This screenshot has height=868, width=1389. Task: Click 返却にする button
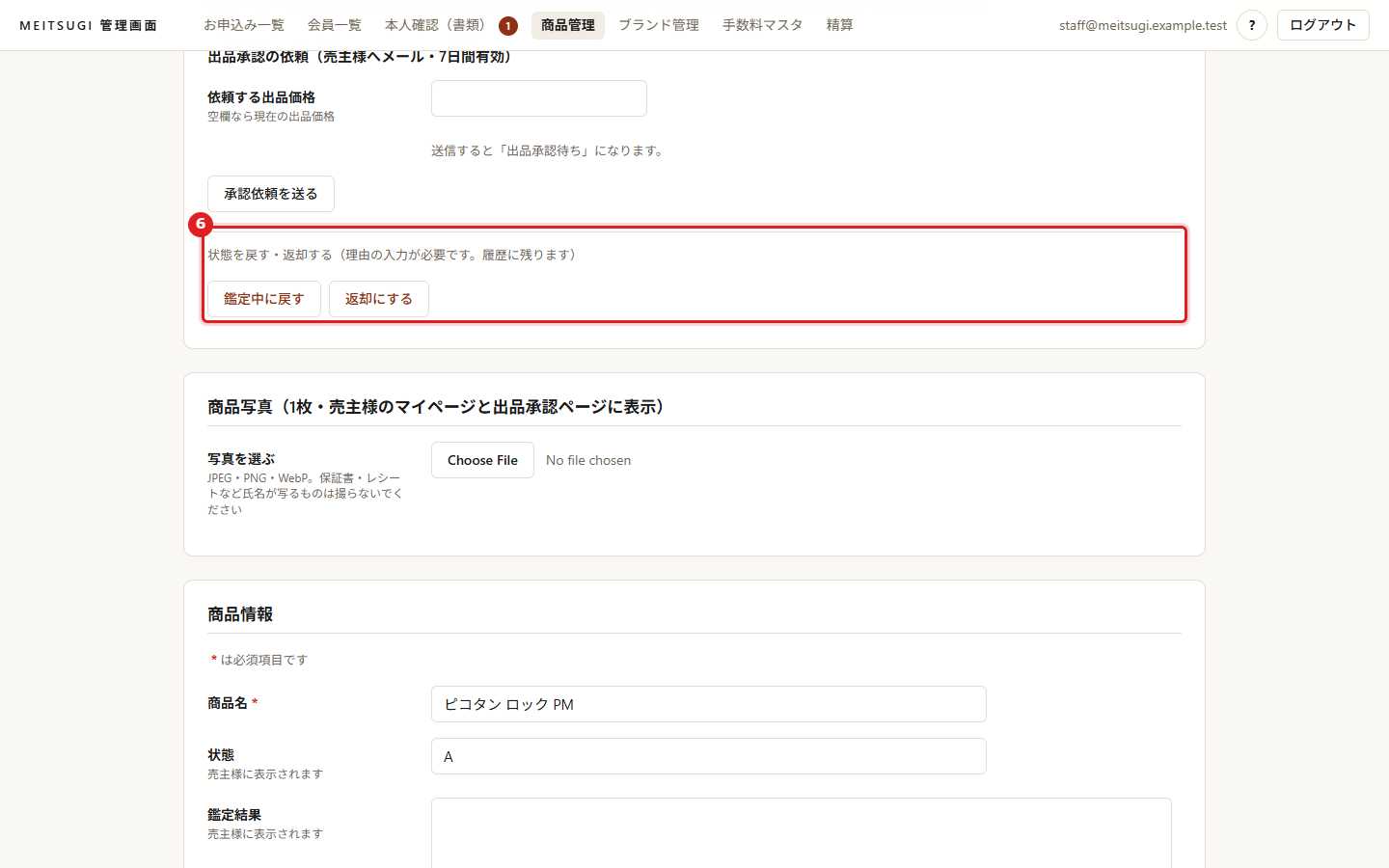click(x=379, y=299)
